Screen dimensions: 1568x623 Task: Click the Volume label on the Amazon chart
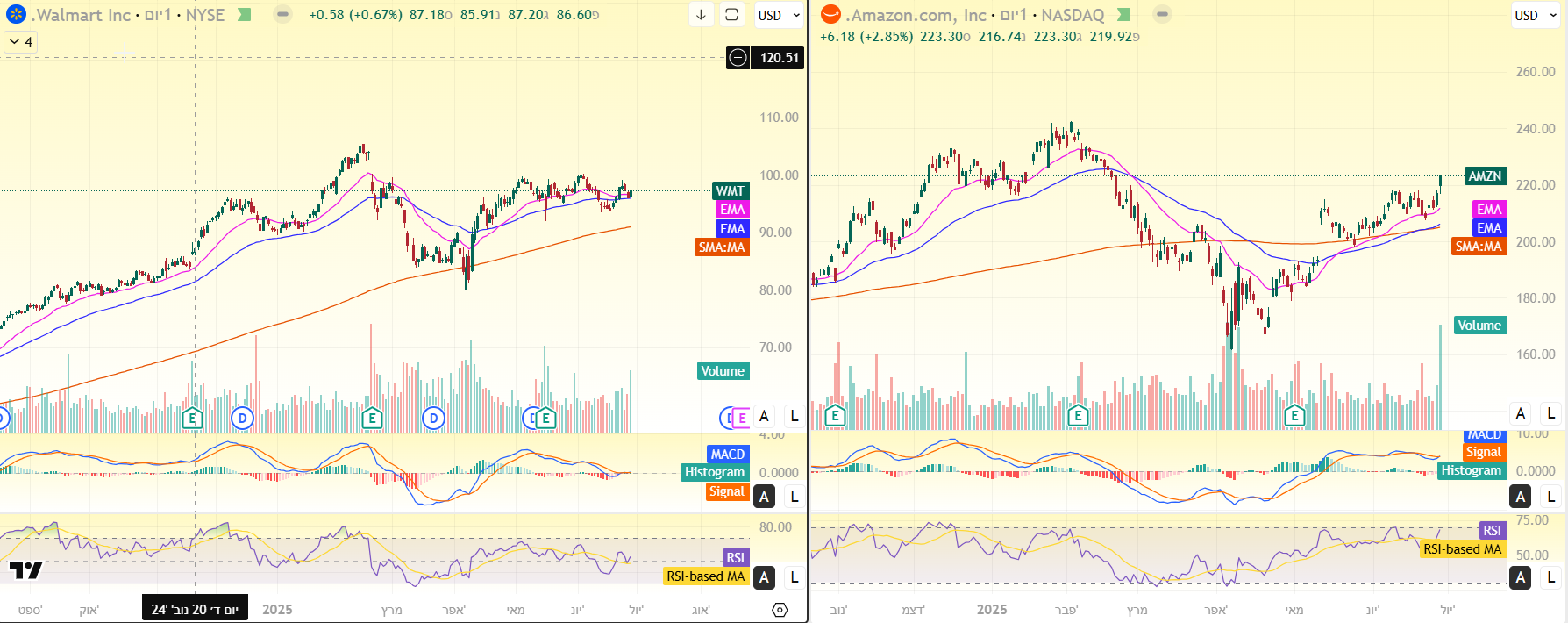point(1479,326)
